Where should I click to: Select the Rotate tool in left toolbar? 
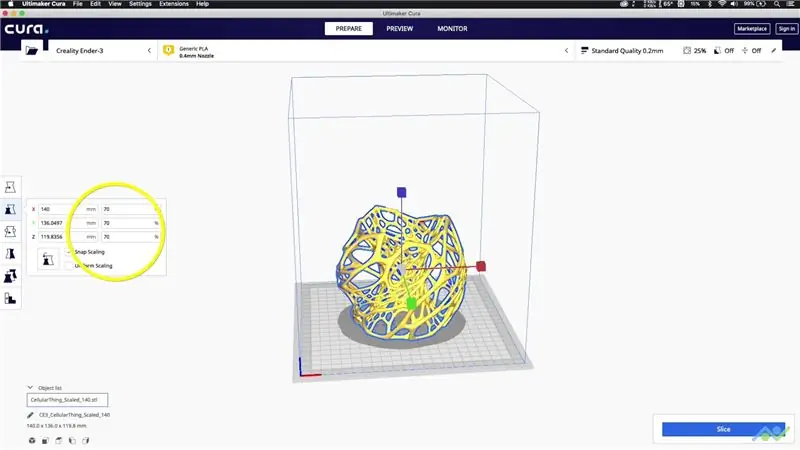click(x=10, y=232)
